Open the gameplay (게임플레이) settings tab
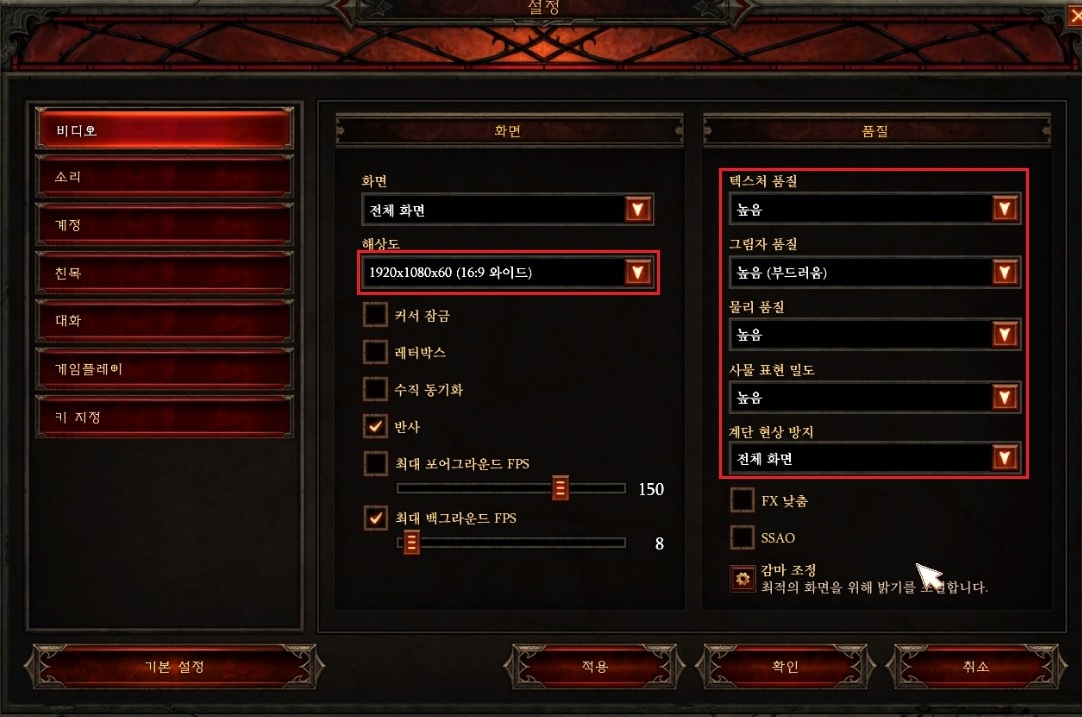Screen dimensions: 1082x717 click(x=164, y=369)
